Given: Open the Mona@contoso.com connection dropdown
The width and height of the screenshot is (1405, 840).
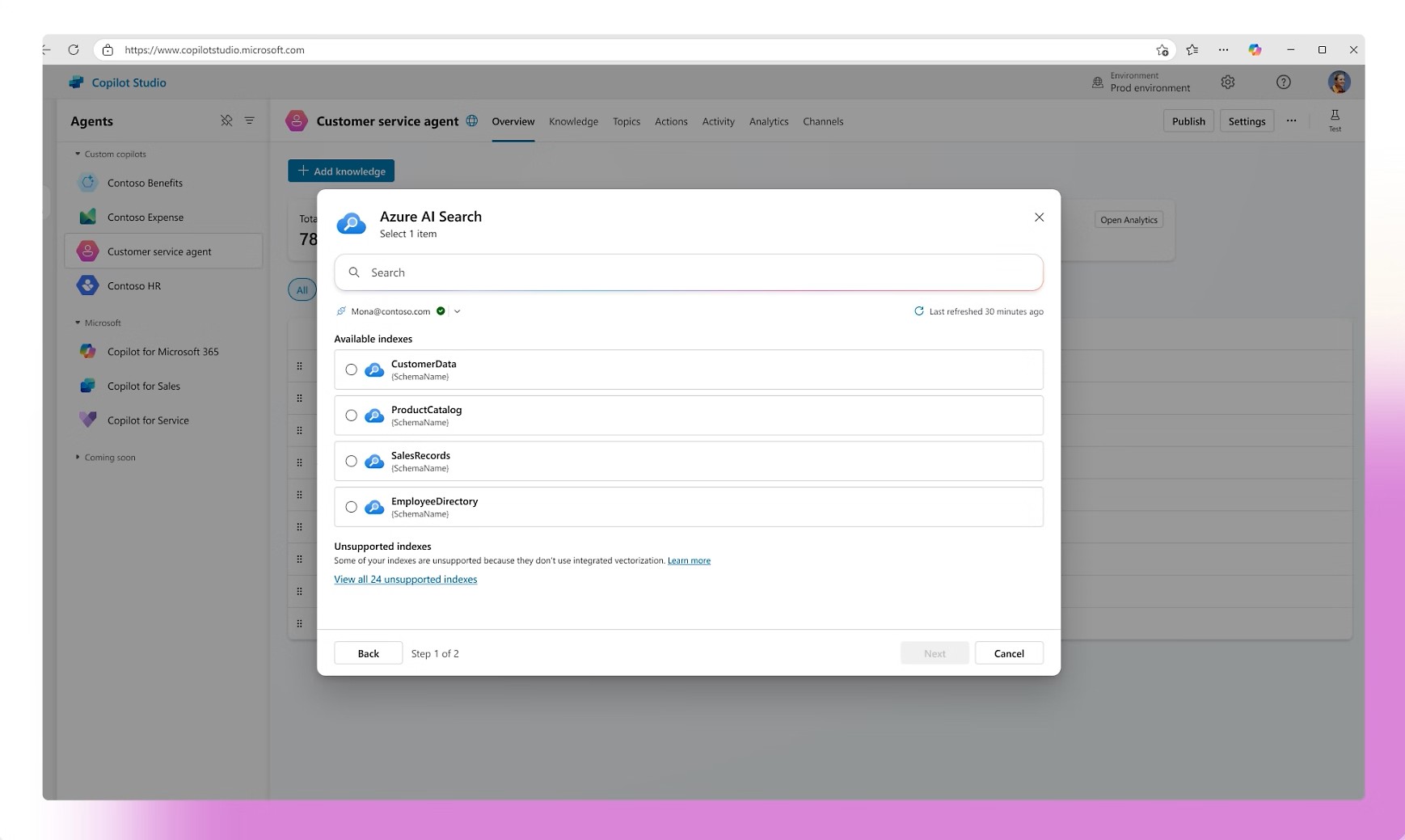Looking at the screenshot, I should 457,310.
